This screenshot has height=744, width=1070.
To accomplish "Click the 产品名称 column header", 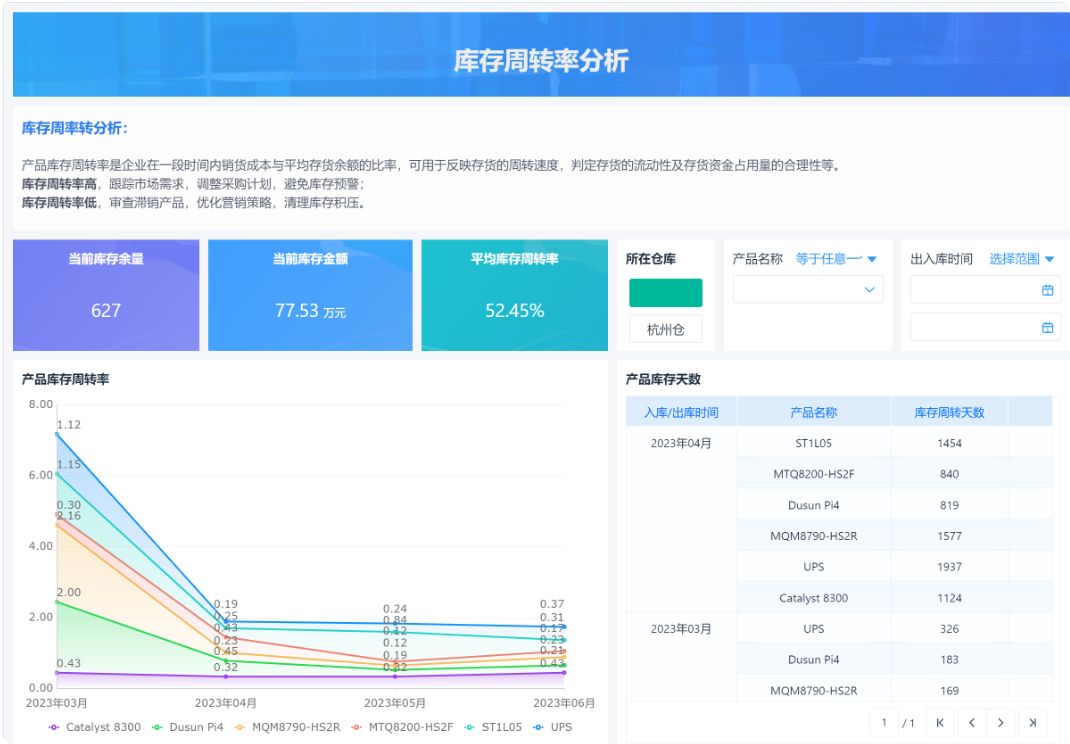I will pos(813,412).
